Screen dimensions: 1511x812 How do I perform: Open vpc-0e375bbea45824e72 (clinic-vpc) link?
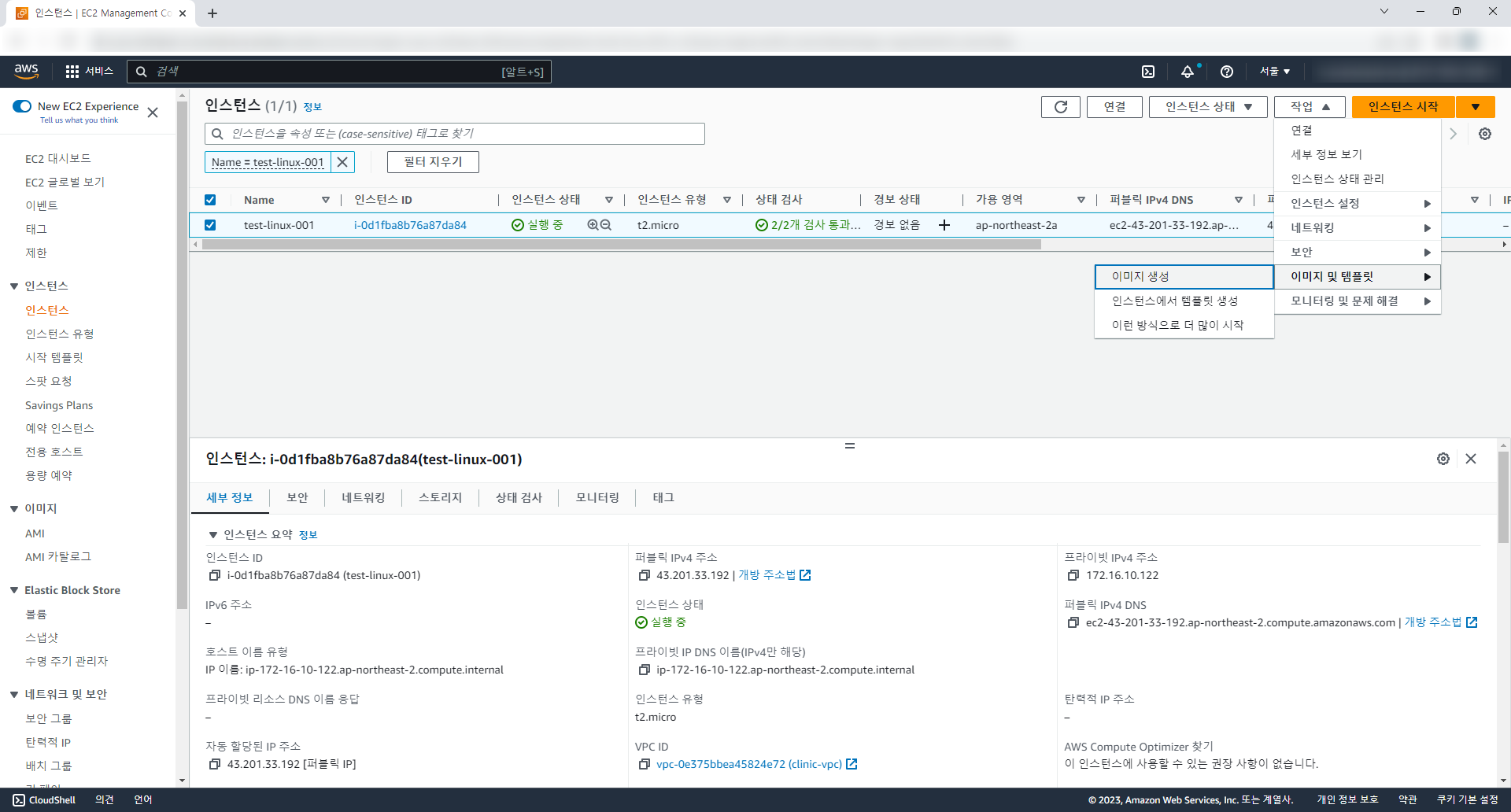749,764
